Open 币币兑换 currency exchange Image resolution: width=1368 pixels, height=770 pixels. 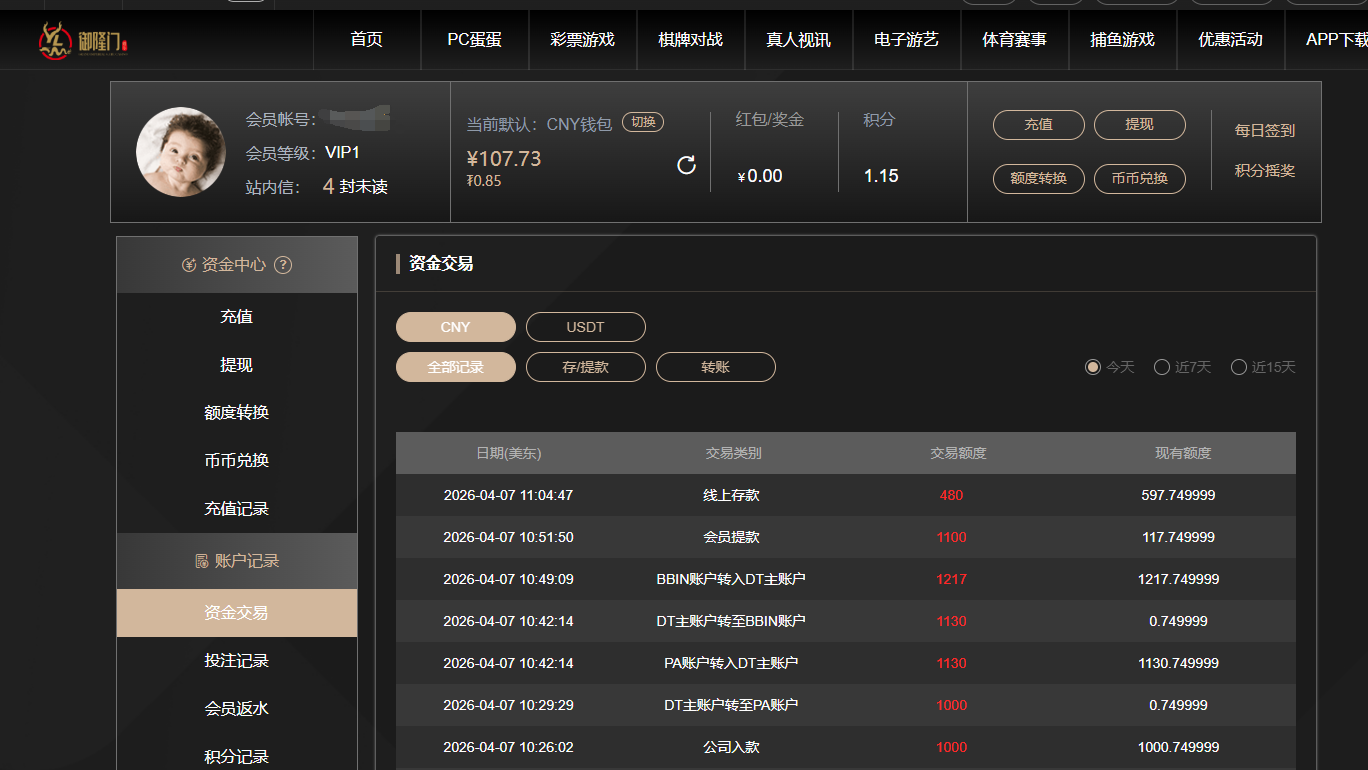click(1139, 179)
